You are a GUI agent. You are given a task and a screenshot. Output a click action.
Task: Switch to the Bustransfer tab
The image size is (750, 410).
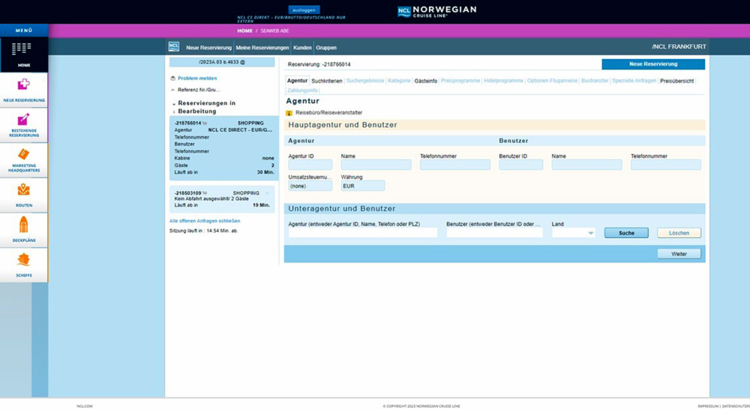pos(595,81)
